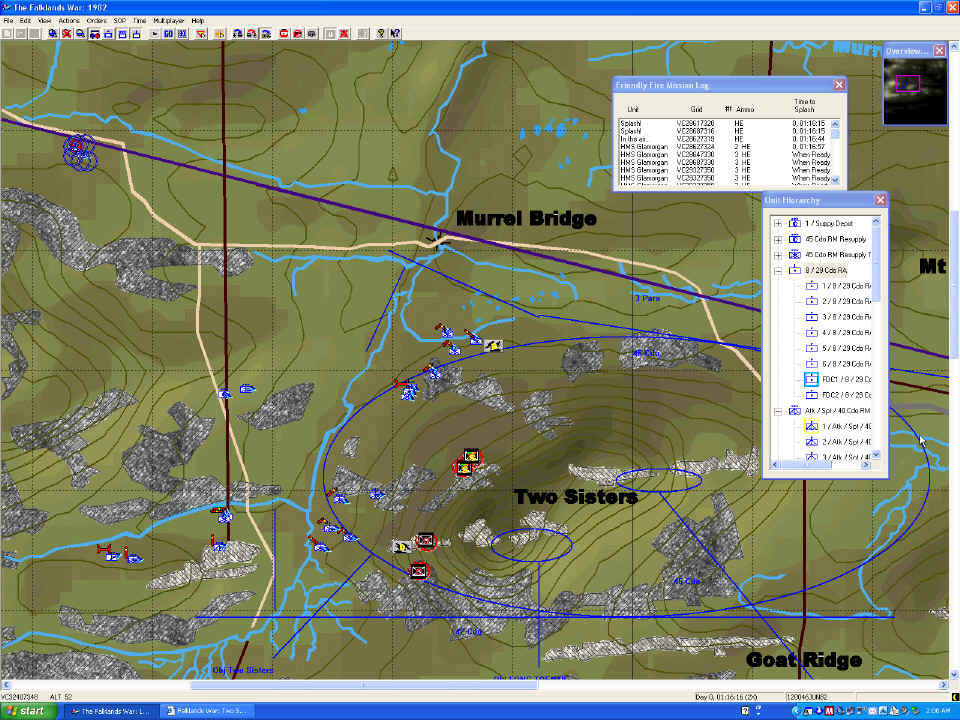Open the SOP menu

pos(119,20)
